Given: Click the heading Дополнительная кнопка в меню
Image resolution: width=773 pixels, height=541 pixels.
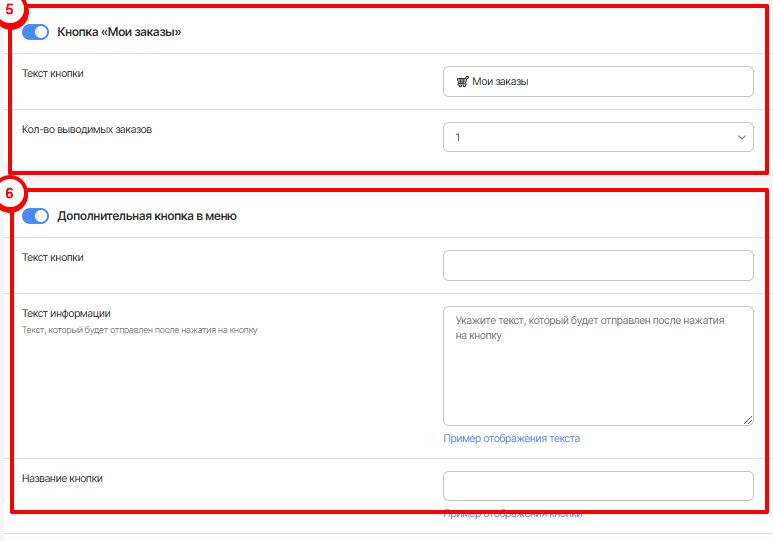Looking at the screenshot, I should (147, 216).
